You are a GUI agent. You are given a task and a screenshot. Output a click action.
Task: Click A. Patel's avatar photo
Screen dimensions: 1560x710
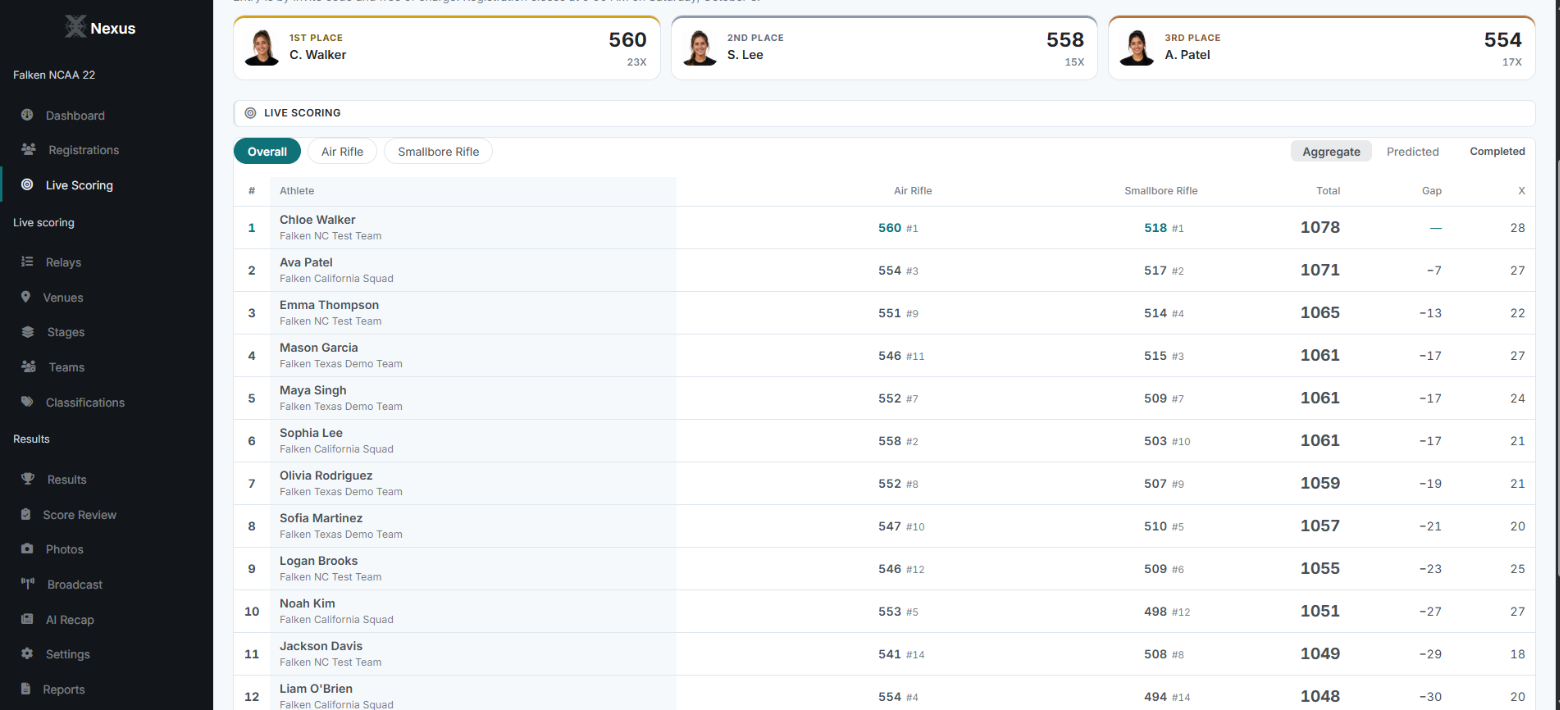click(1136, 47)
